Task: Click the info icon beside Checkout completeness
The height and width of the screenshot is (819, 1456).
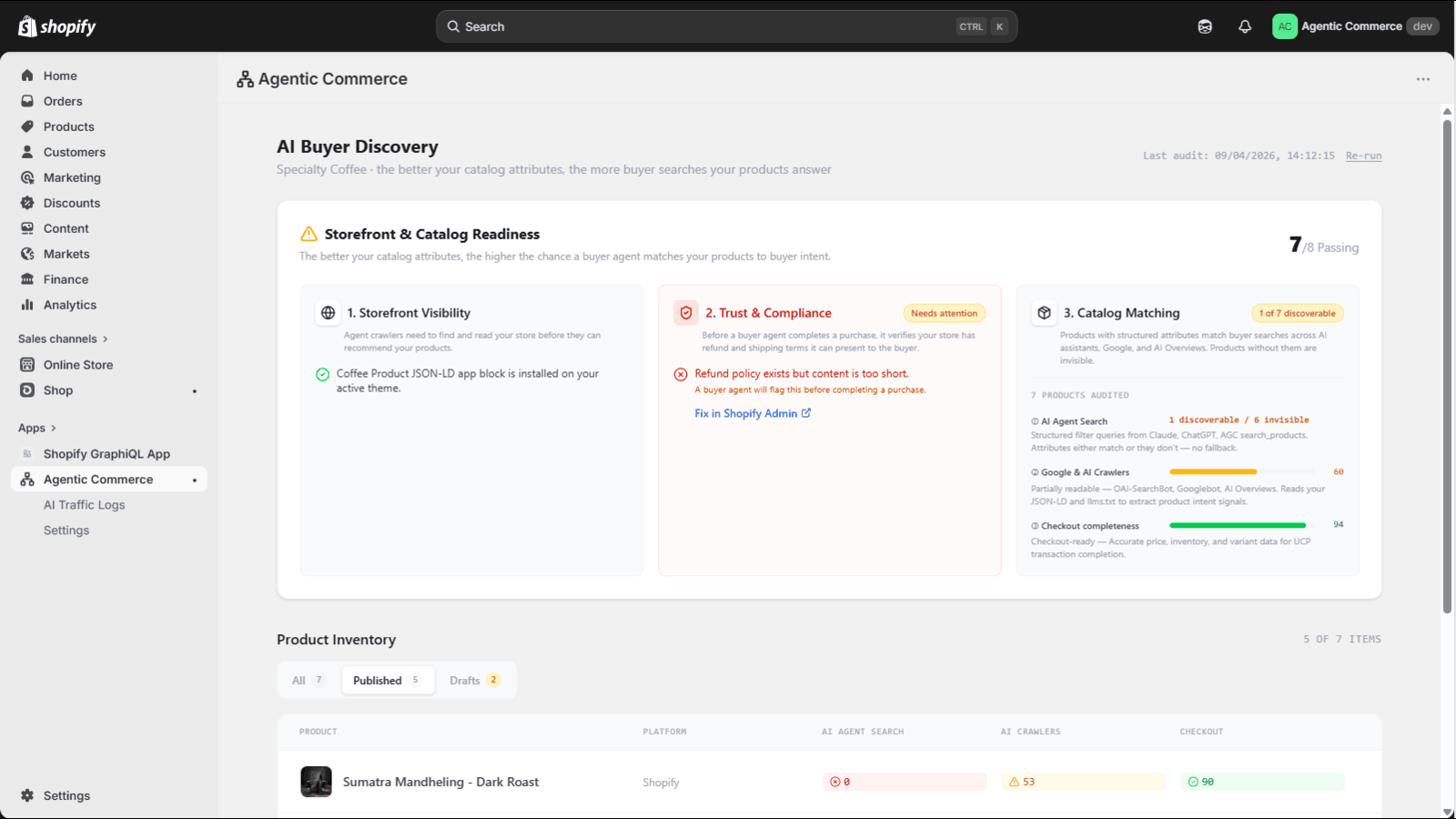Action: [x=1035, y=526]
